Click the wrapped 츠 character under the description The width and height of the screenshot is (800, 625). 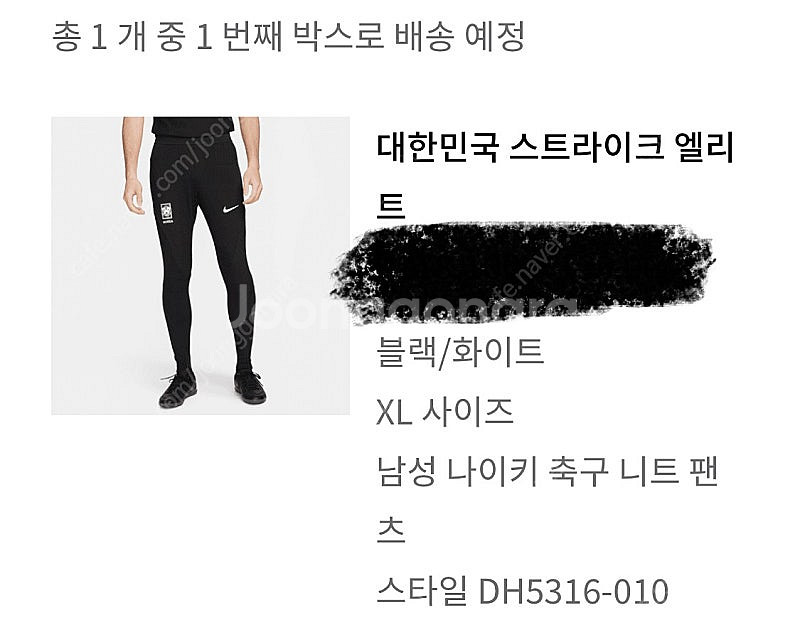390,530
